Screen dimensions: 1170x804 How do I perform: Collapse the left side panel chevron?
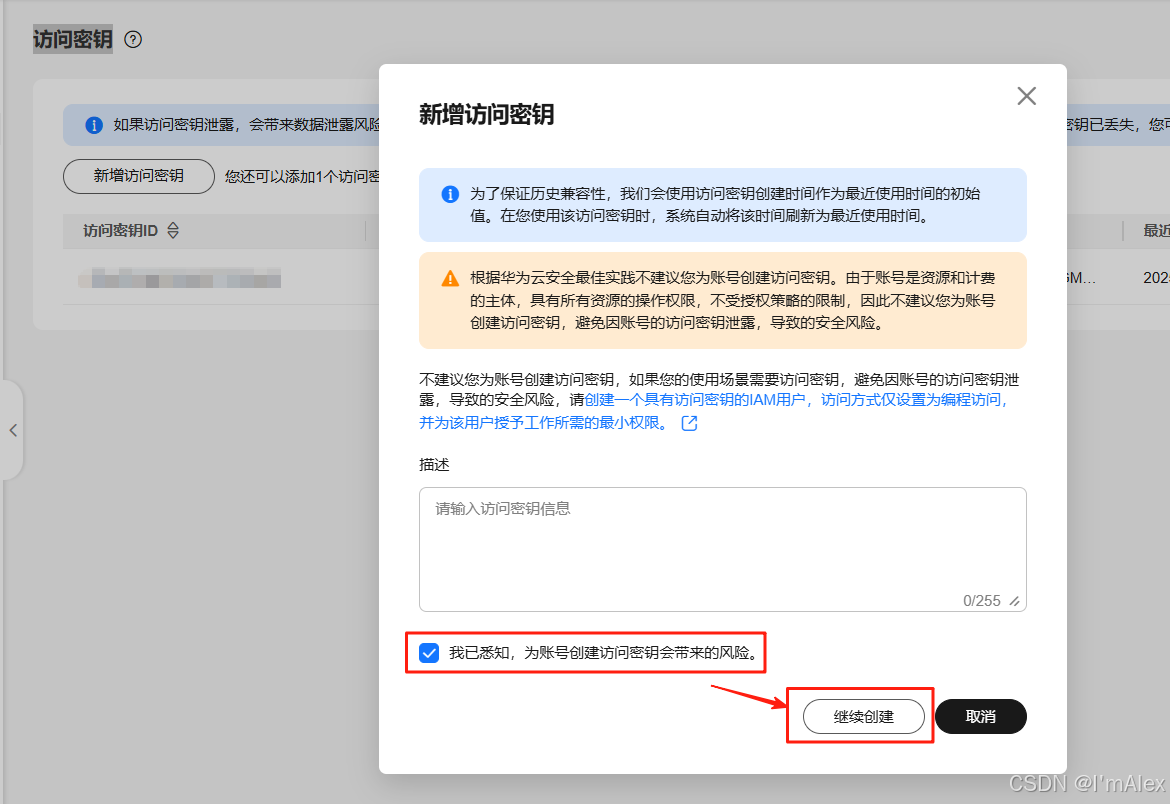[13, 430]
